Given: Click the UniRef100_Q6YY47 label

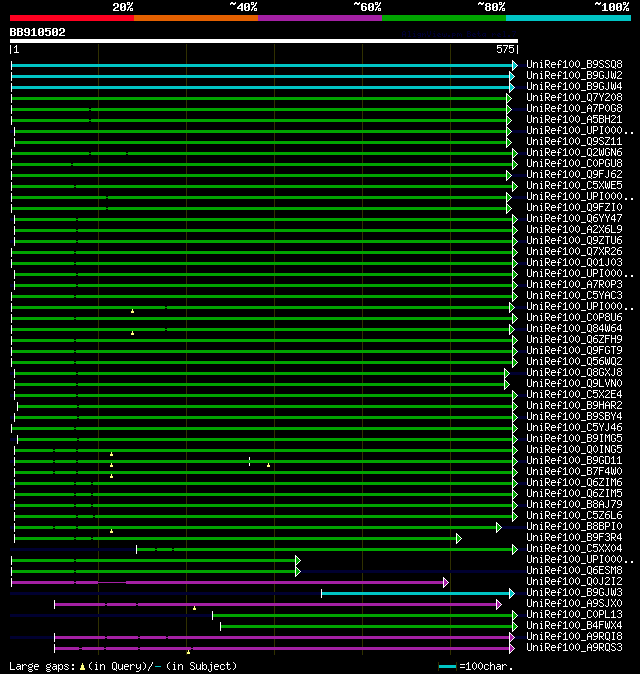Looking at the screenshot, I should click(574, 219).
